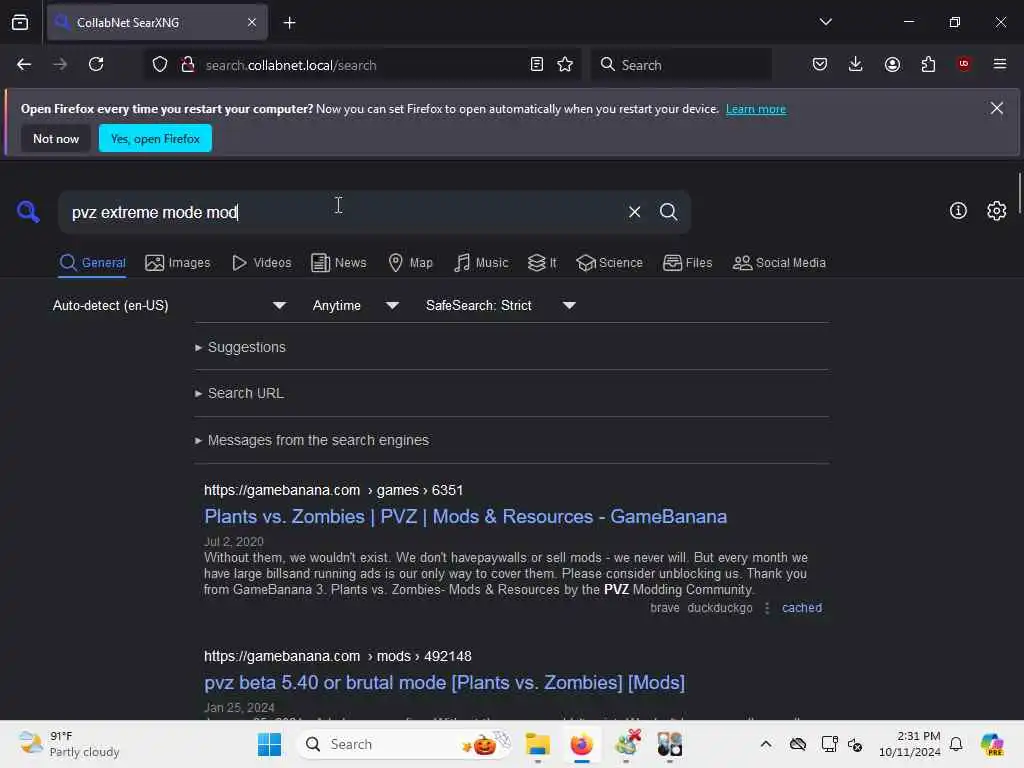Viewport: 1024px width, 768px height.
Task: Open the clock showing 2:31 PM
Action: tap(909, 744)
